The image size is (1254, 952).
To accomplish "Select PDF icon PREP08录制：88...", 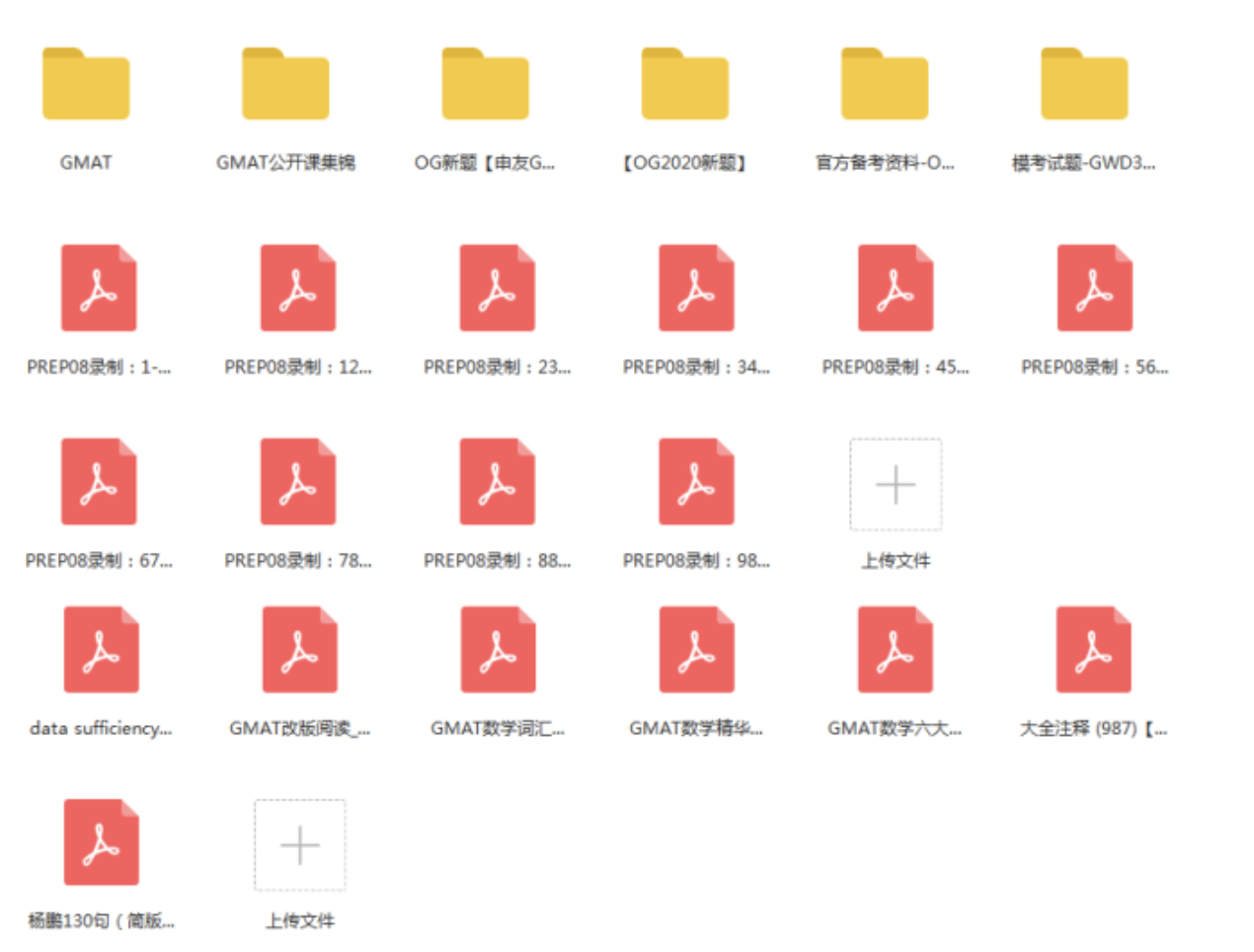I will point(498,481).
